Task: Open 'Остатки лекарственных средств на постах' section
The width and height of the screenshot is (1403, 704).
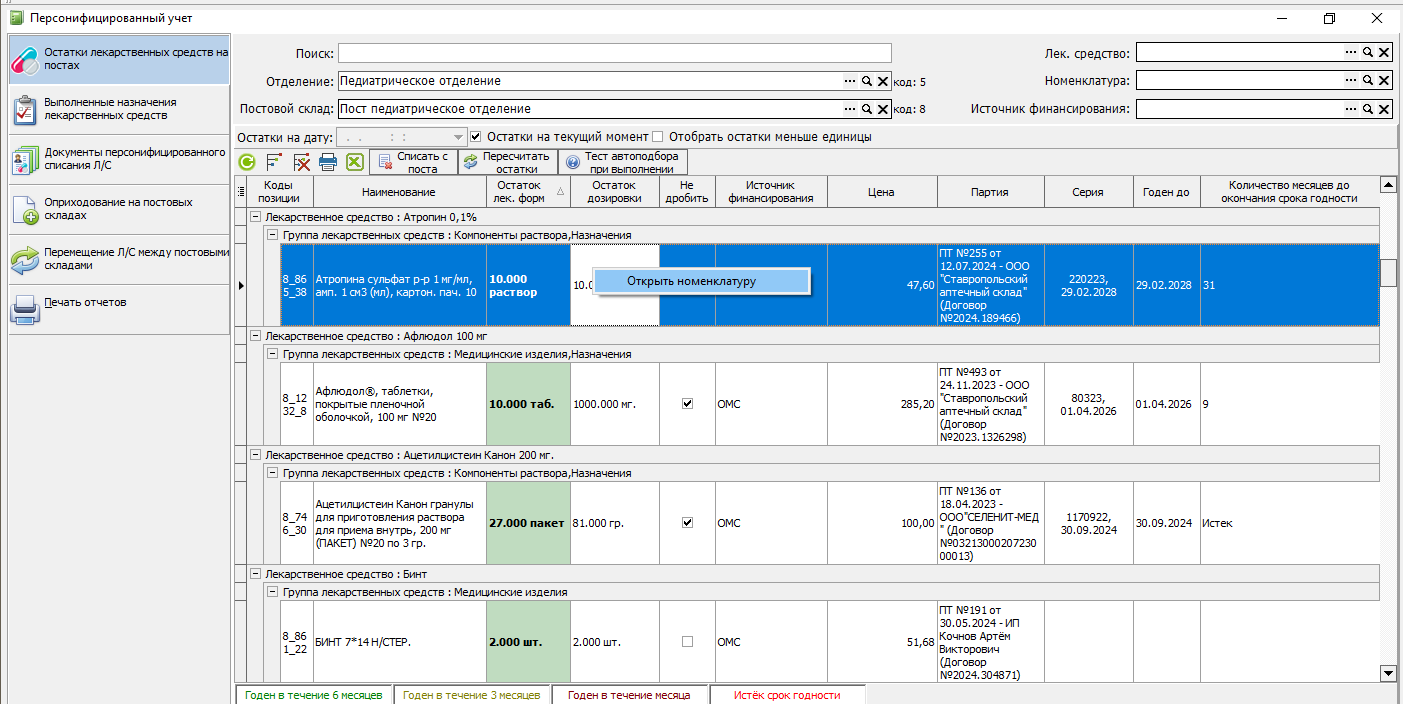Action: tap(119, 58)
